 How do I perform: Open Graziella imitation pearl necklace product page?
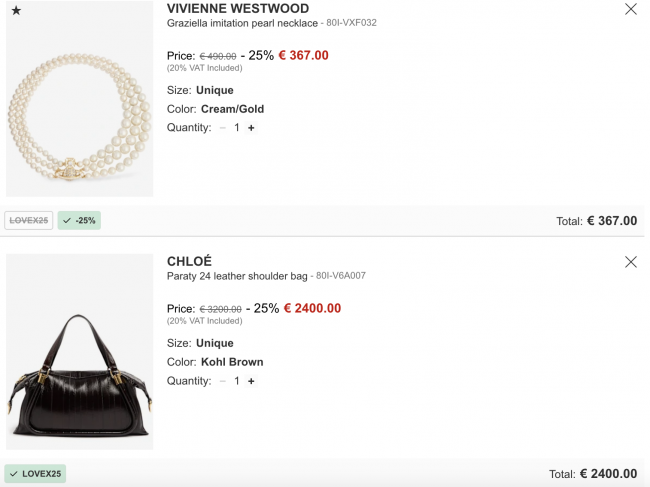coord(242,23)
